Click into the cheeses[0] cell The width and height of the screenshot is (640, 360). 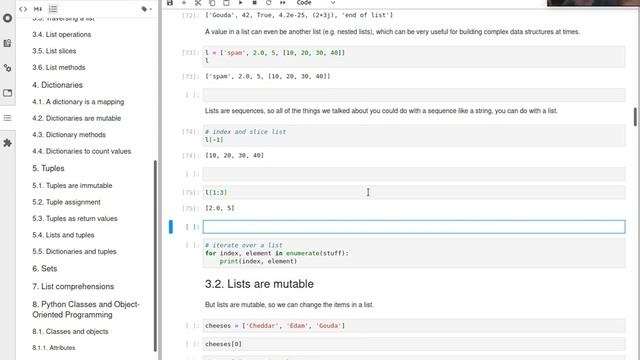(x=414, y=344)
